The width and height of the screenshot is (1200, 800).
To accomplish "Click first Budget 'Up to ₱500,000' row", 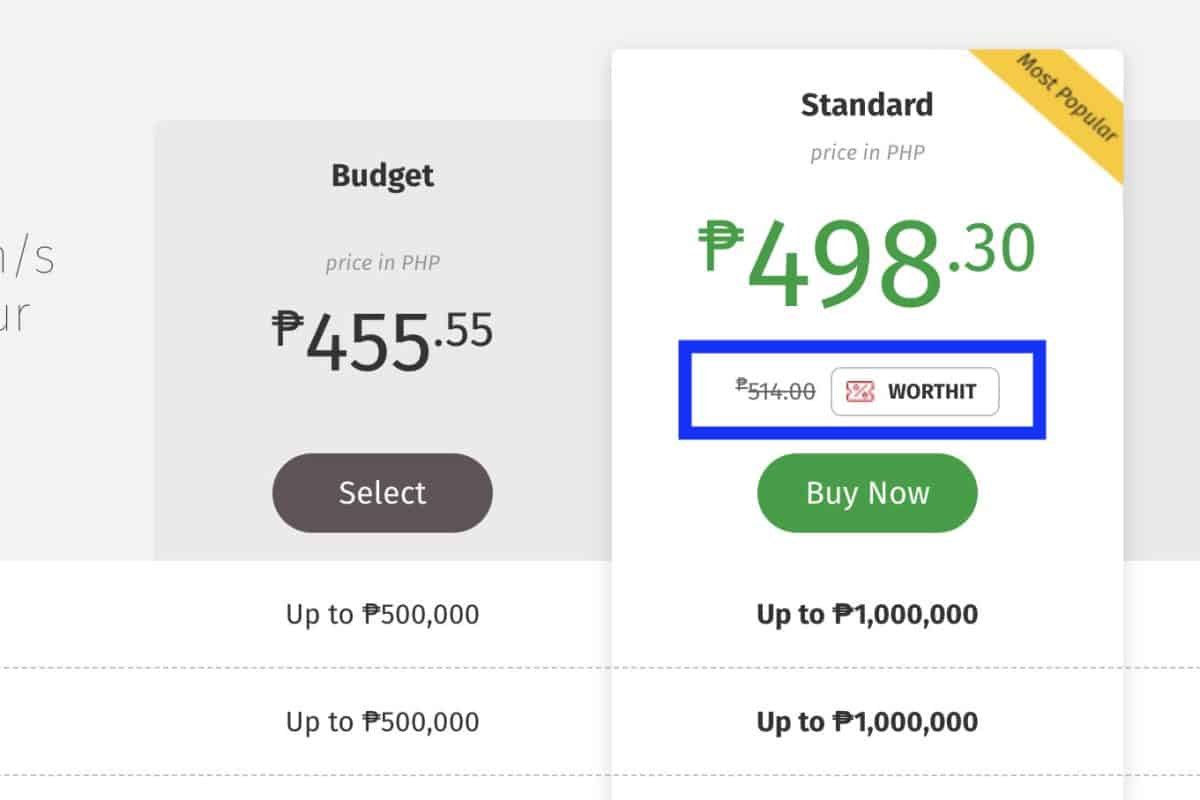I will 382,613.
